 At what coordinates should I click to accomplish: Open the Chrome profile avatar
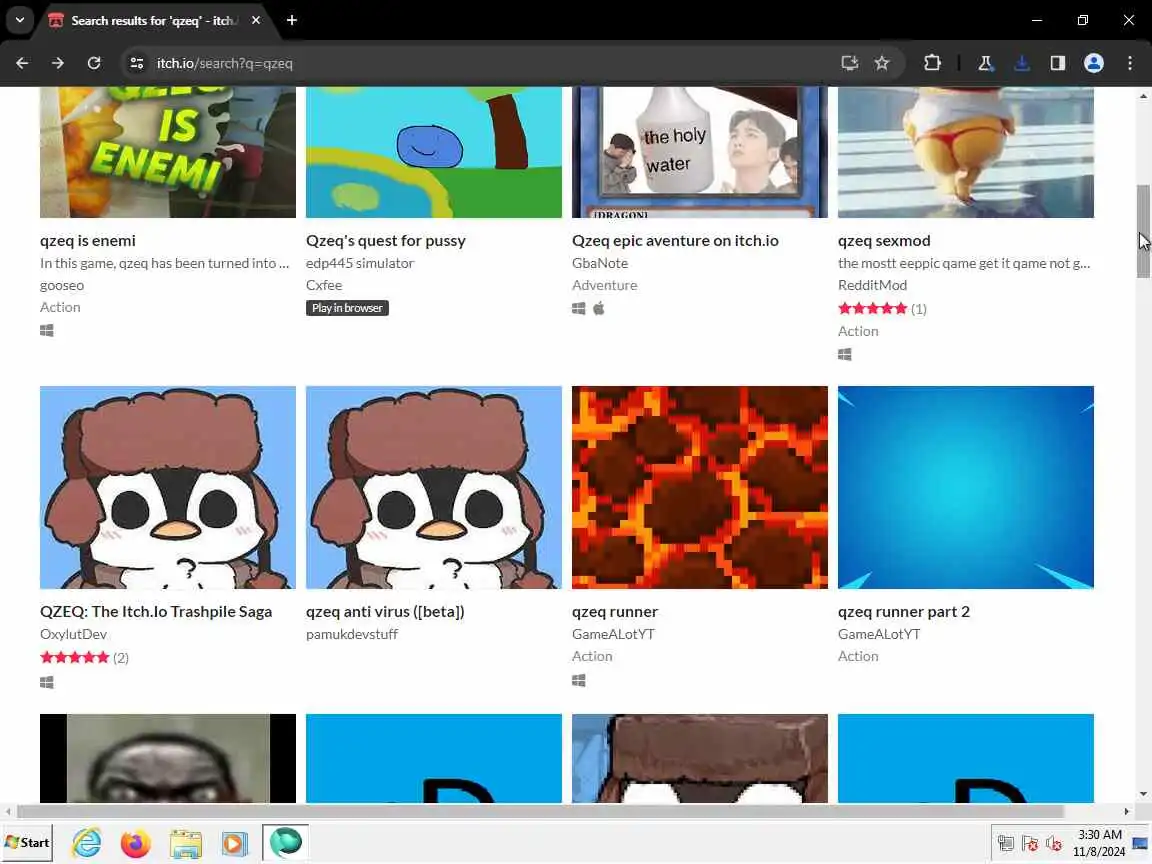1093,63
